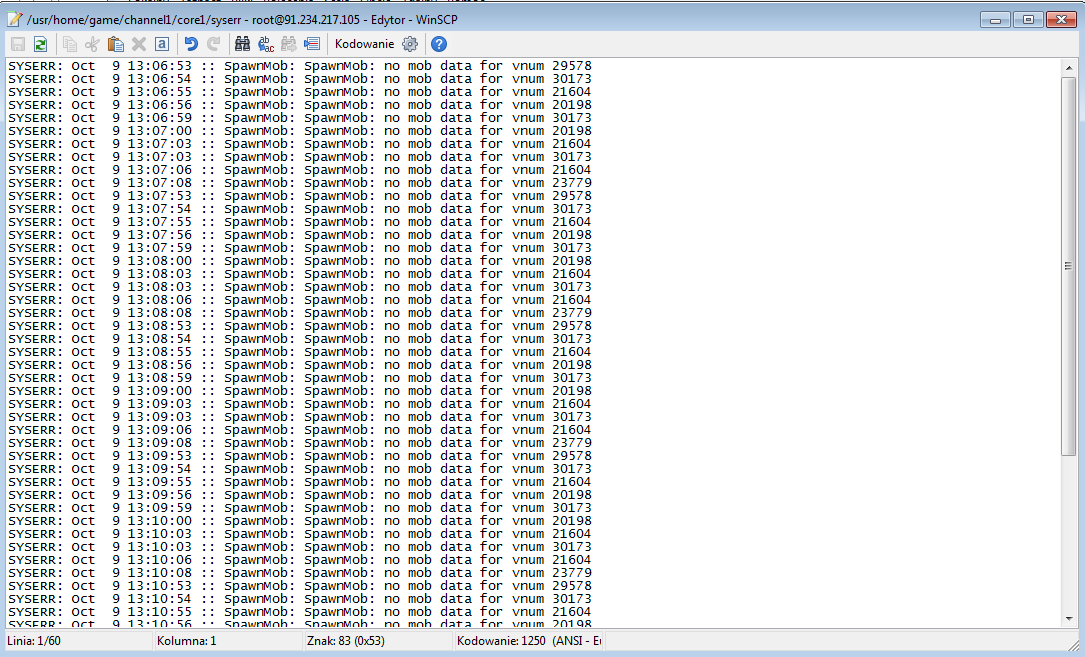Image resolution: width=1085 pixels, height=657 pixels.
Task: Click the vertical scrollbar thumb
Action: point(1068,266)
